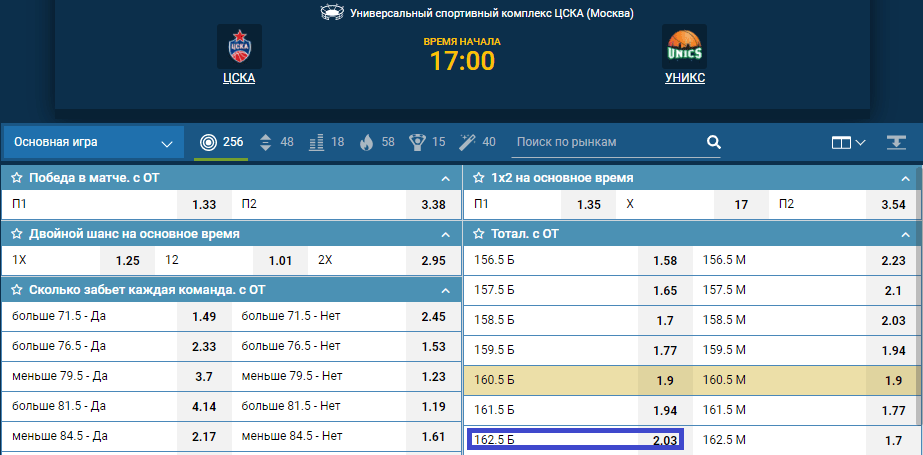The width and height of the screenshot is (923, 455).
Task: Select the highlighted 160.5 Б odds 1.9
Action: (665, 381)
